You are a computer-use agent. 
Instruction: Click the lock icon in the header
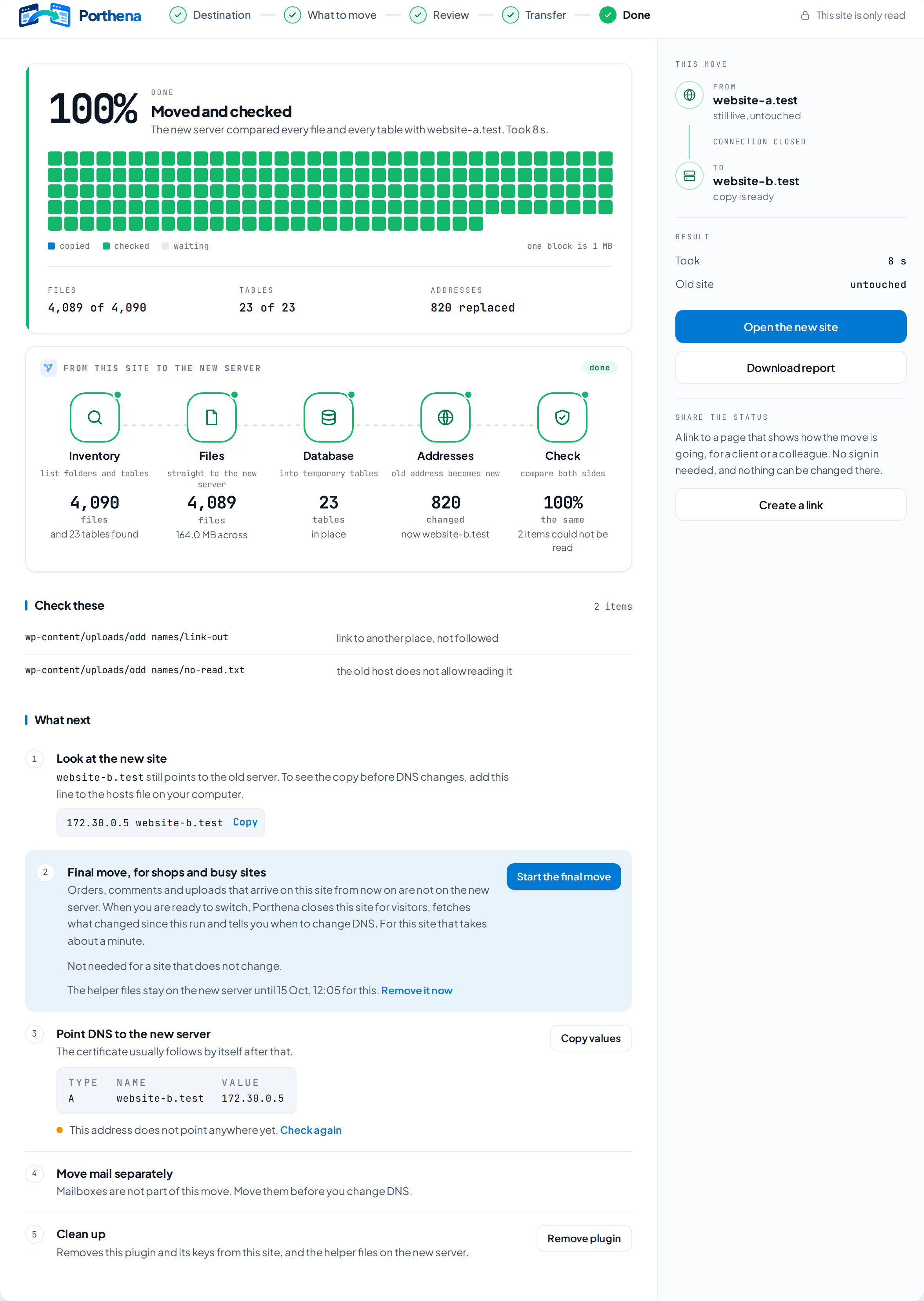805,15
